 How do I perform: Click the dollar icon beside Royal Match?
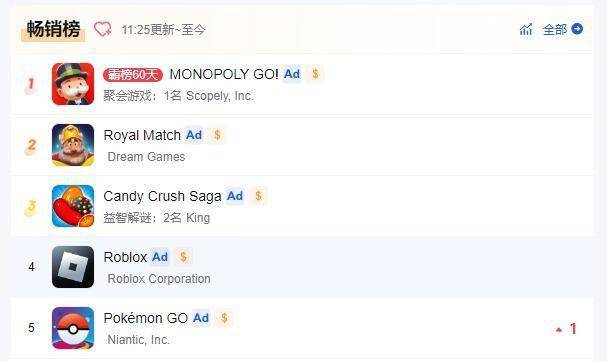click(217, 135)
